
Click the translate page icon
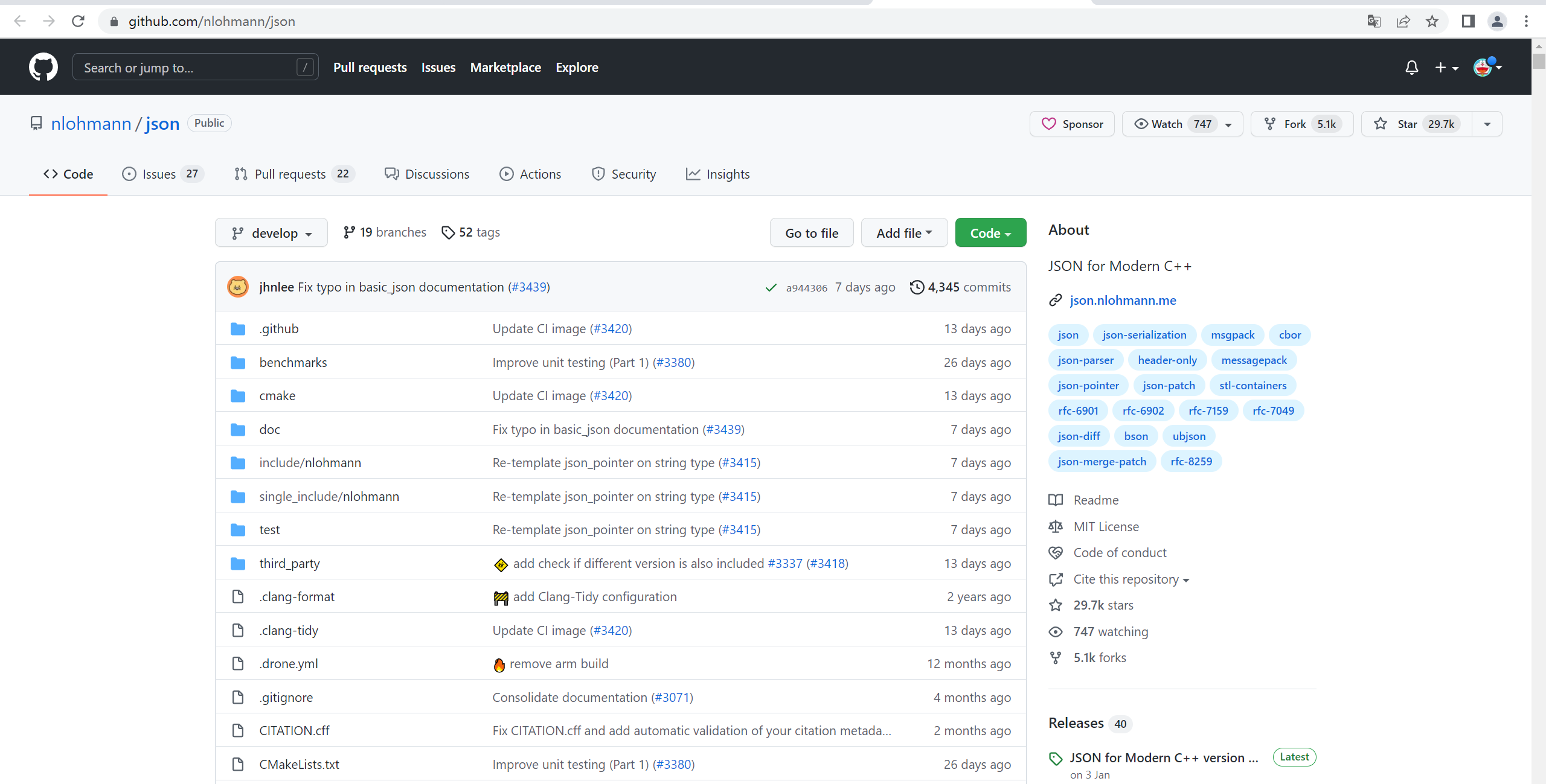tap(1374, 22)
